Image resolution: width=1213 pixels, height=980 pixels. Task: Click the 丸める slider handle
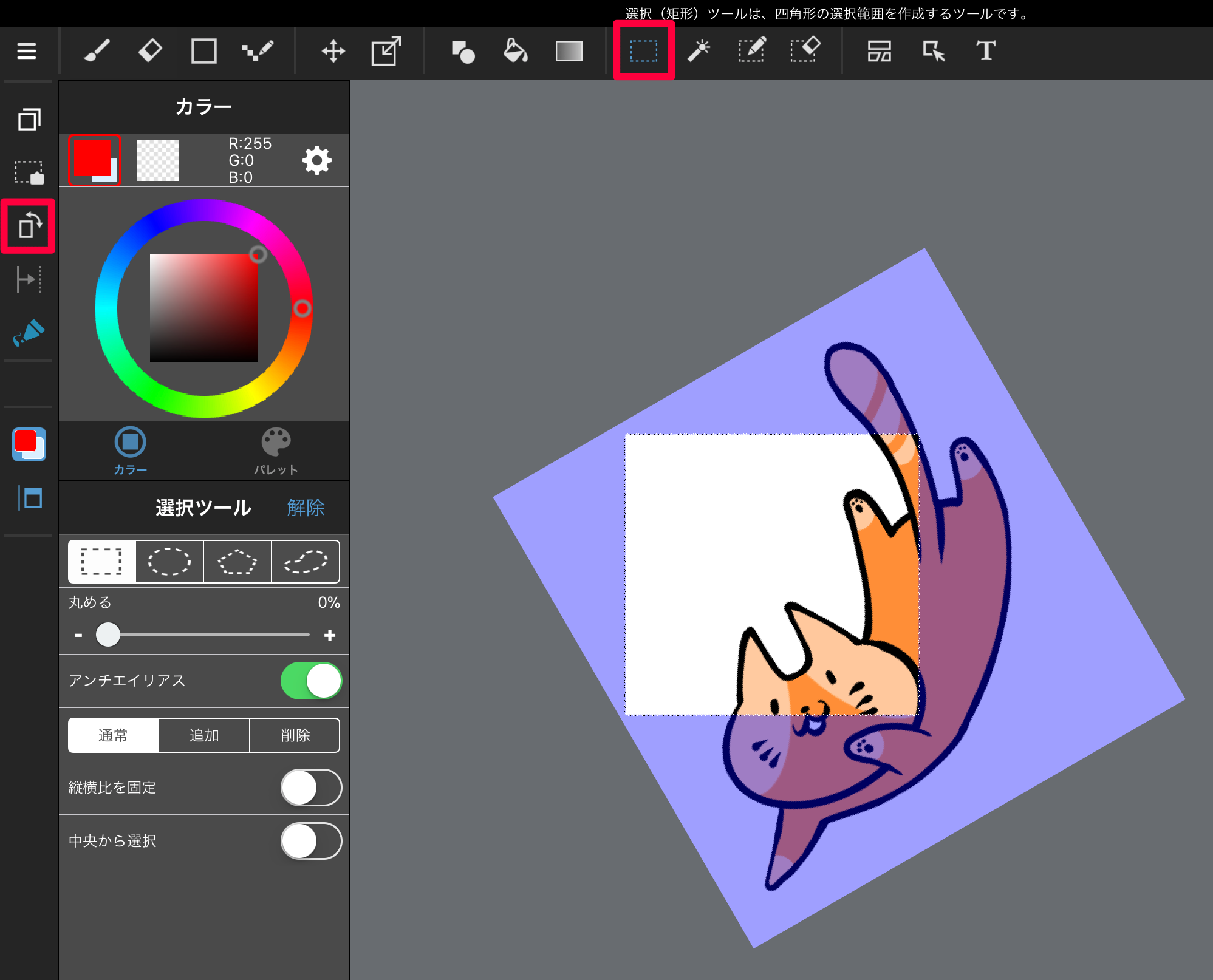pos(108,635)
